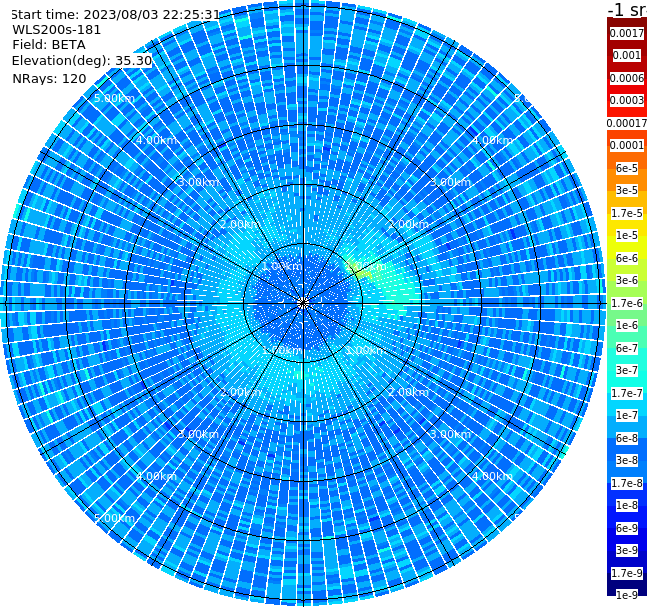Click the 1e-7 colorbar tick label
The image size is (647, 607).
pyautogui.click(x=627, y=415)
